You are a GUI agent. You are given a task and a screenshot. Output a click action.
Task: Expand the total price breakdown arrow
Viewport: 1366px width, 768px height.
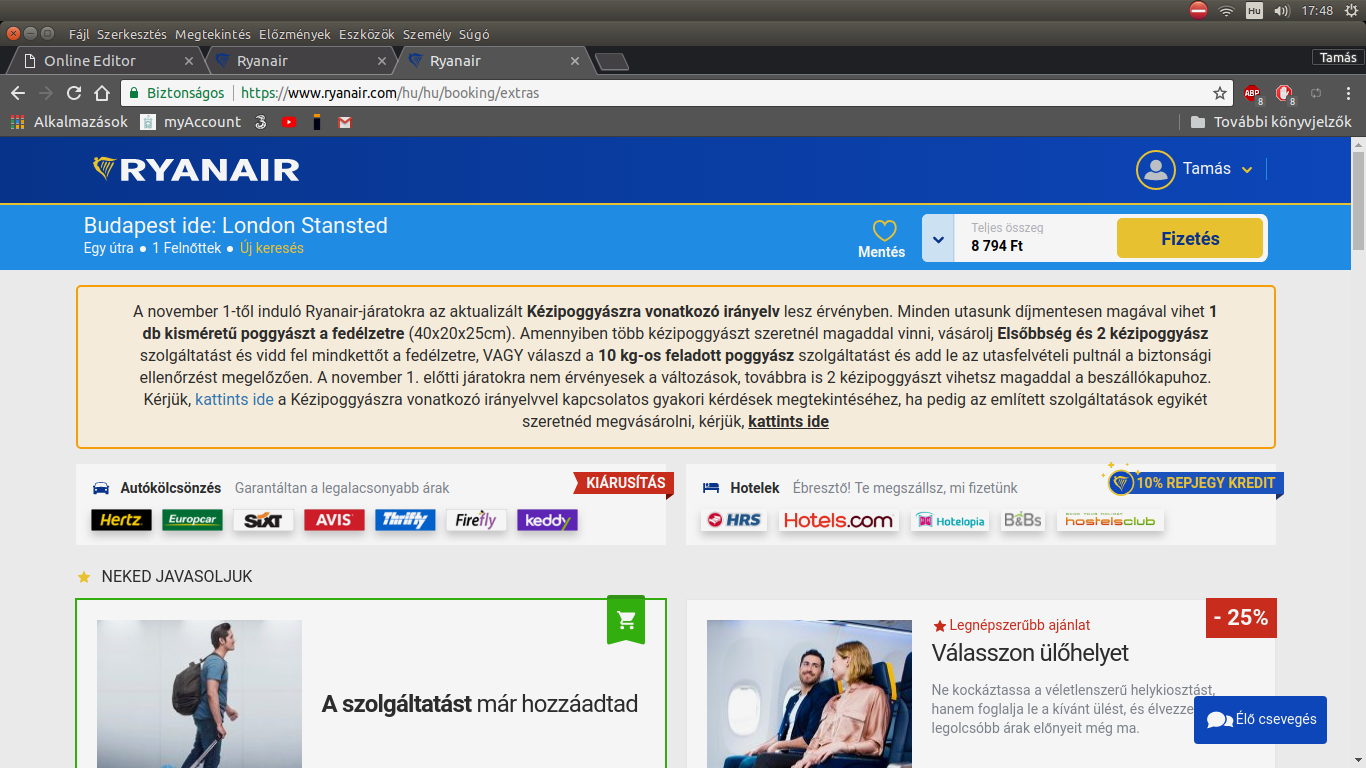938,239
